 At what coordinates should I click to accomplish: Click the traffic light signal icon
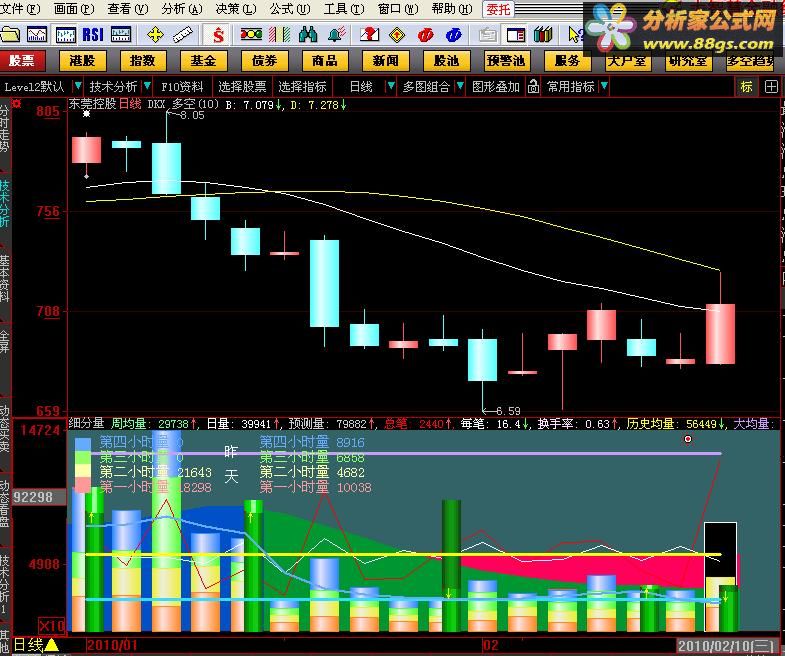click(251, 35)
